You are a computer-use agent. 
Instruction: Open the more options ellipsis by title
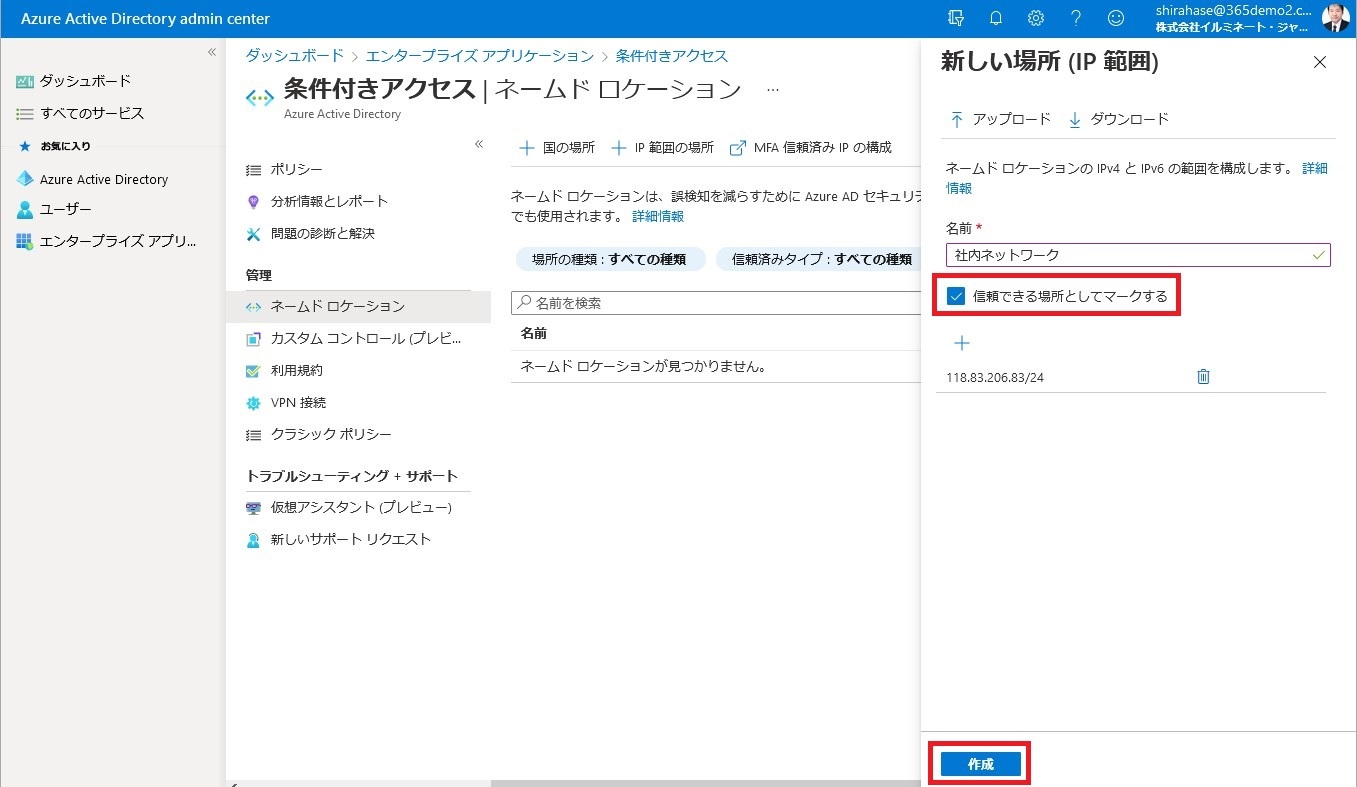(x=772, y=89)
